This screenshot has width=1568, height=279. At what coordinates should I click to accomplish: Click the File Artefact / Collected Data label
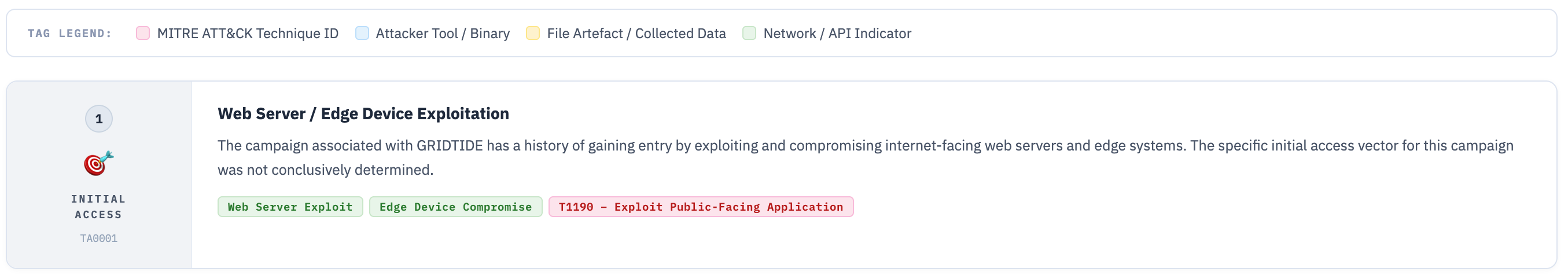[x=636, y=34]
